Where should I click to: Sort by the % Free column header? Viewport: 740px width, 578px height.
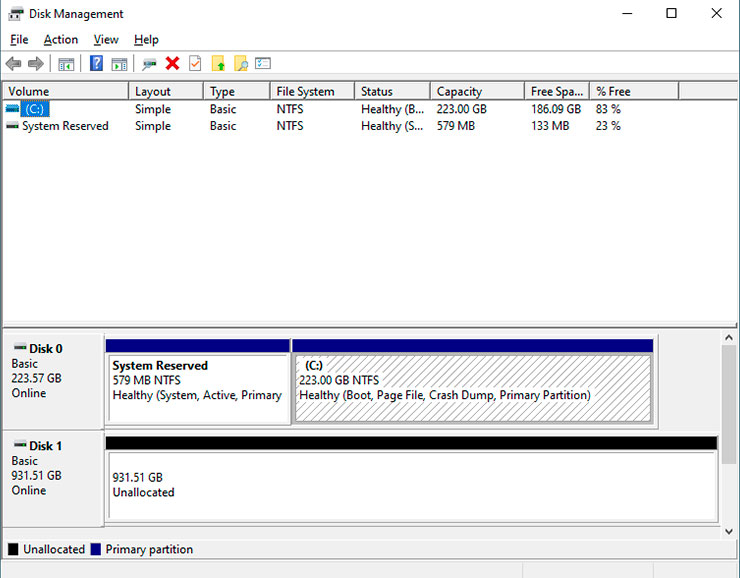click(634, 91)
